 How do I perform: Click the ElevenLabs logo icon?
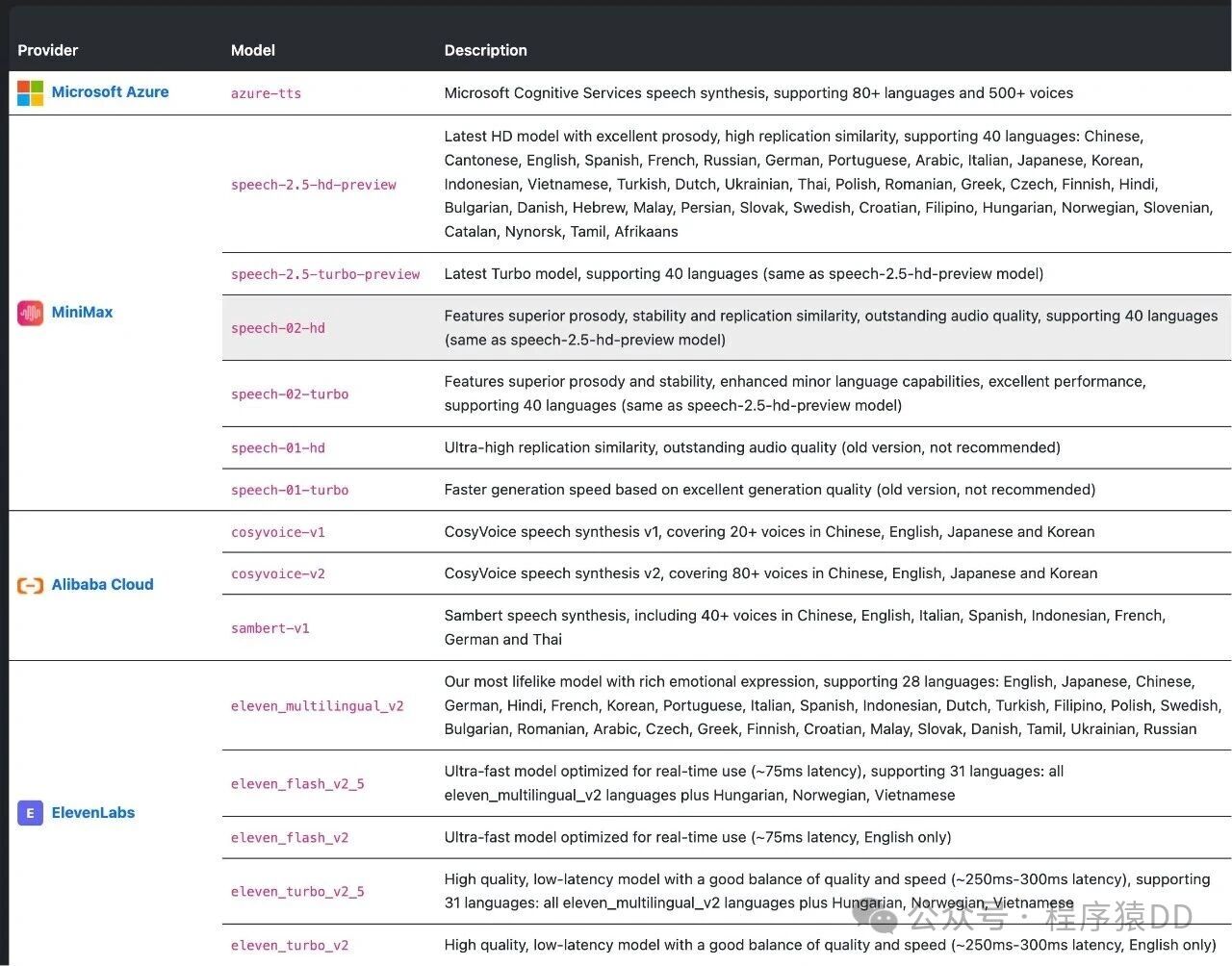point(31,813)
